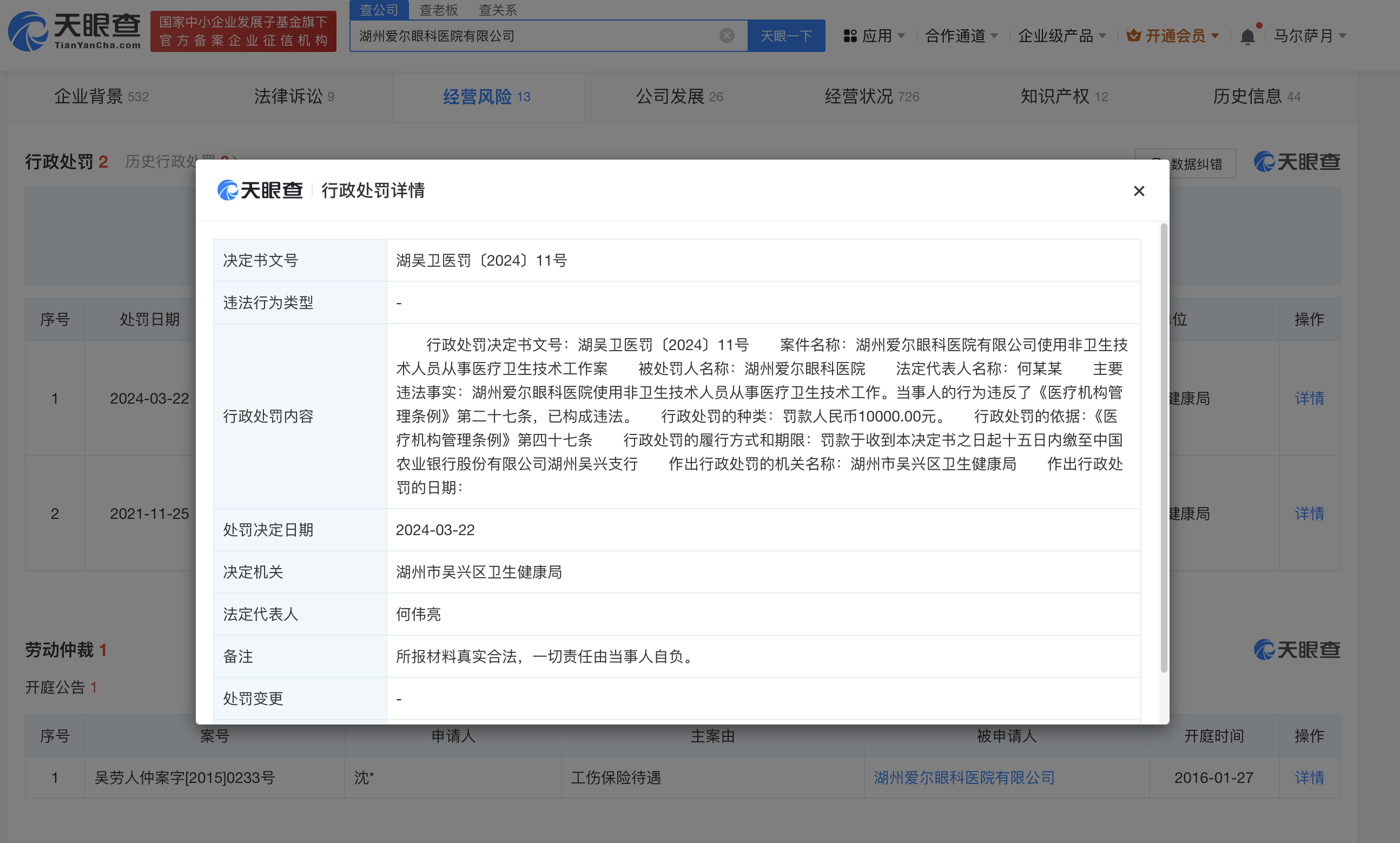Click the 开庭公告 sub-heading
Image resolution: width=1400 pixels, height=843 pixels.
61,687
